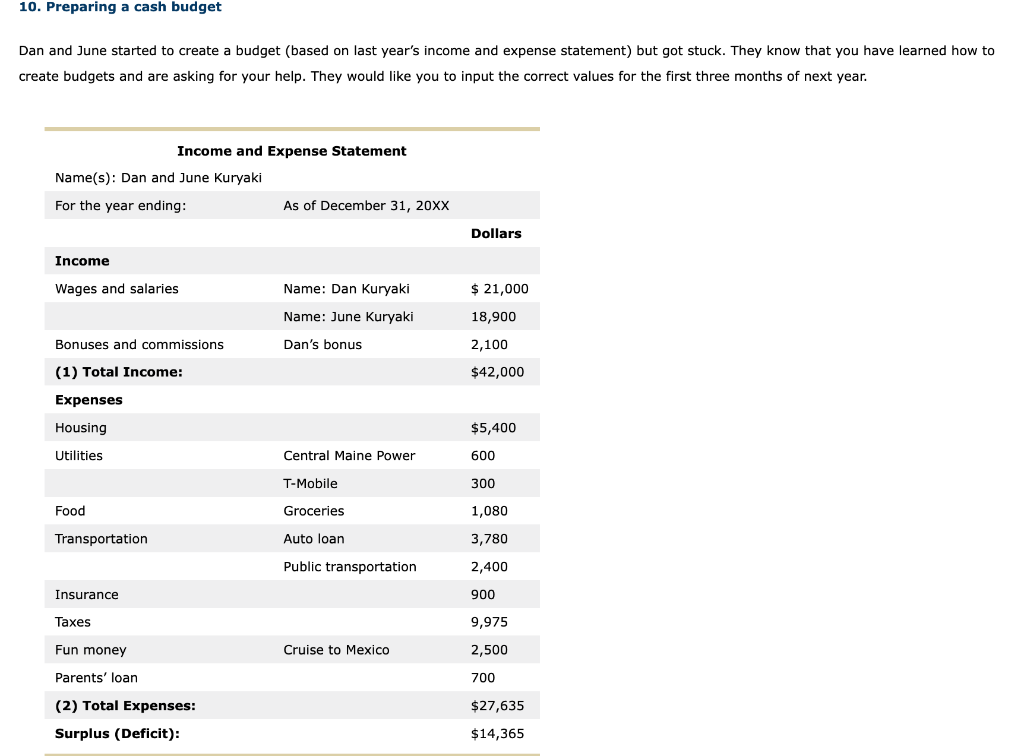Select the "Dollars" column header

(x=496, y=233)
